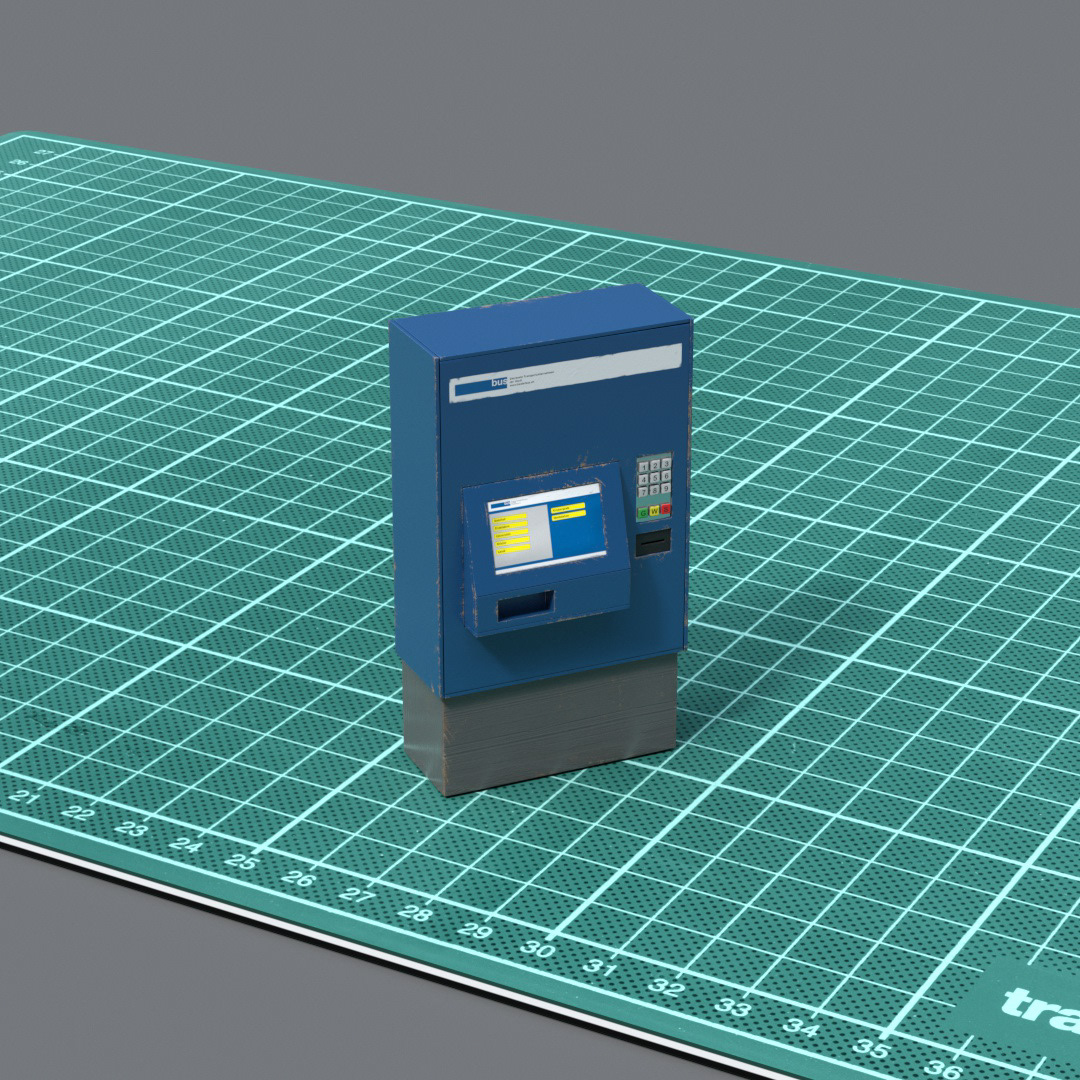Click ruler number 27 on the mat's front edge
This screenshot has height=1080, width=1080.
[357, 895]
